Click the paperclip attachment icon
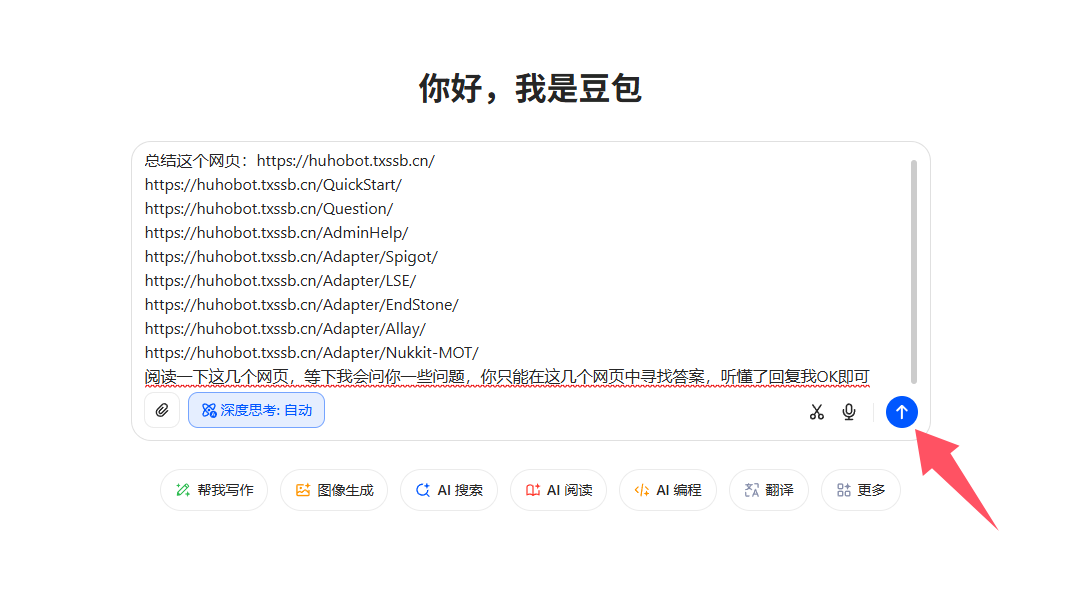 162,411
